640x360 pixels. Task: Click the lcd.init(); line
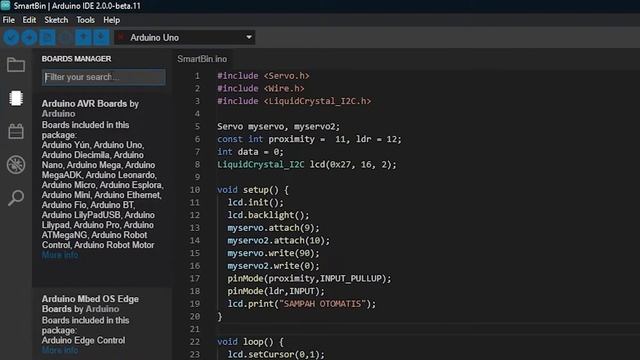256,202
